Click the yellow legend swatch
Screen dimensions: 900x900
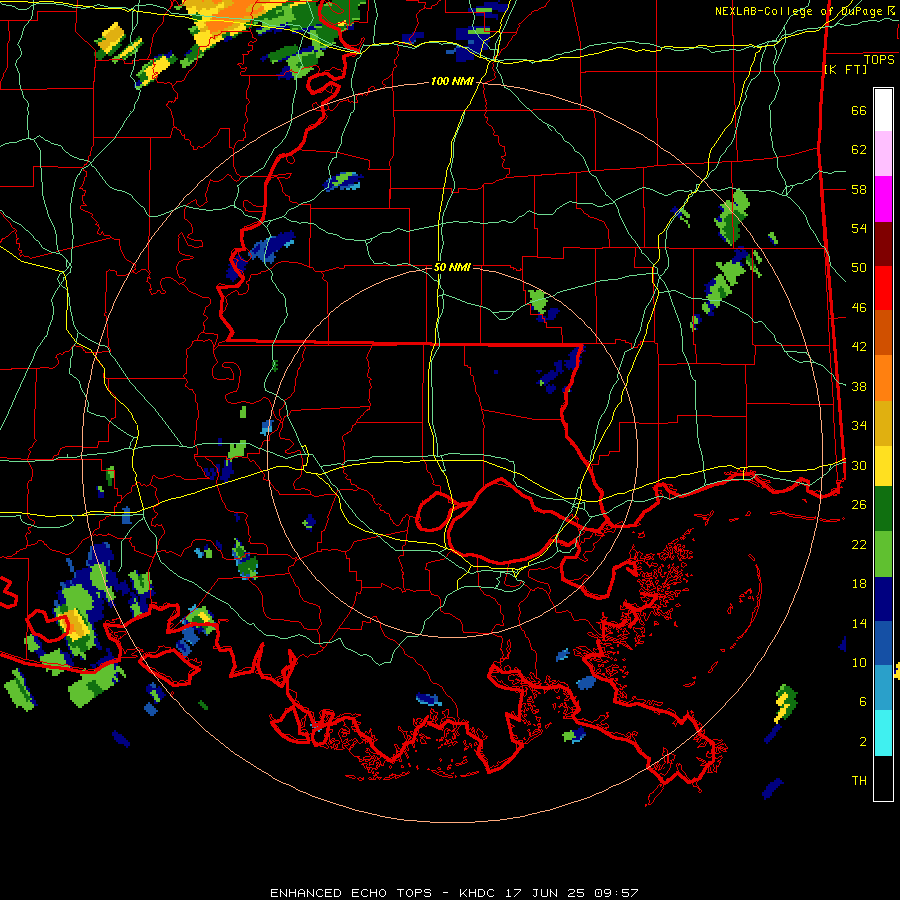[883, 465]
